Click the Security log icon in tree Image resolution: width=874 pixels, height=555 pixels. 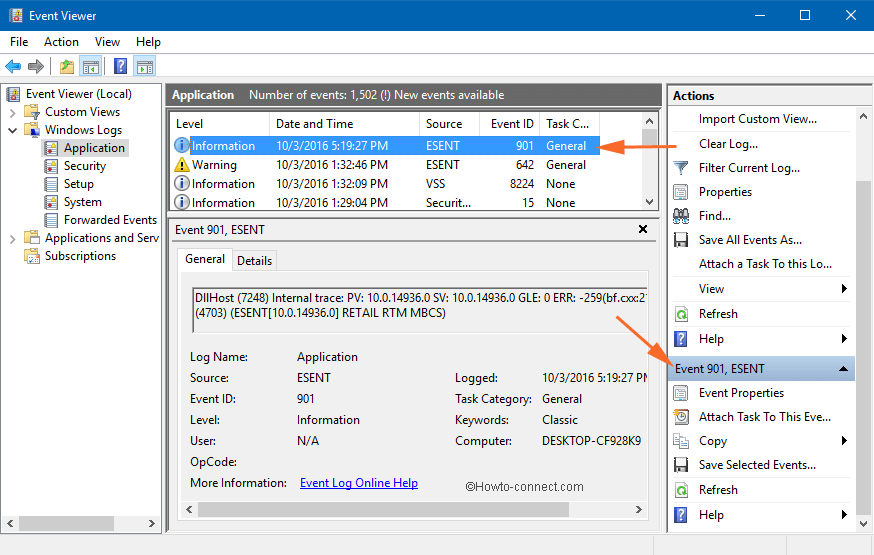coord(51,166)
